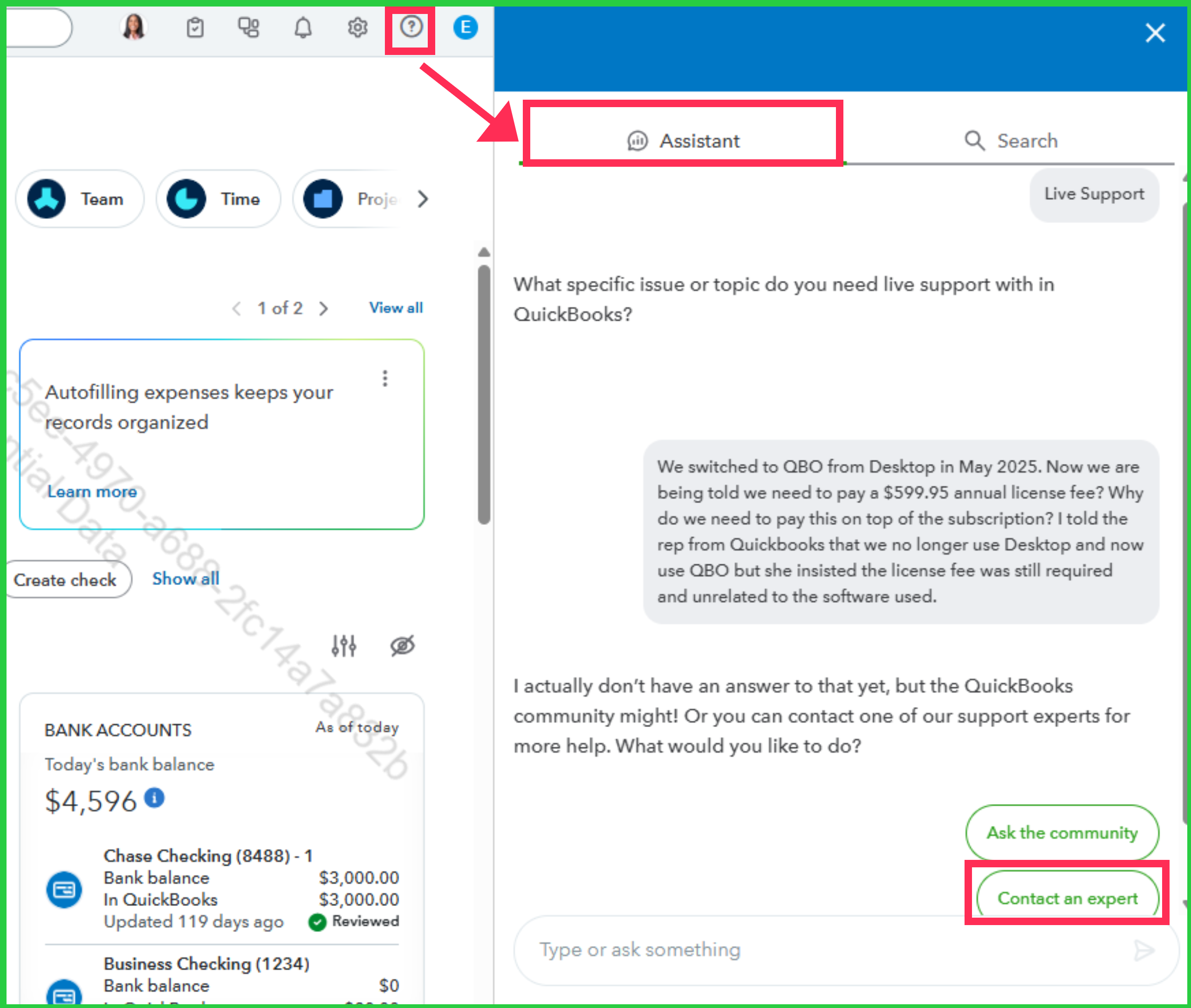The image size is (1191, 1008).
Task: Click the send message arrow icon
Action: (1144, 950)
